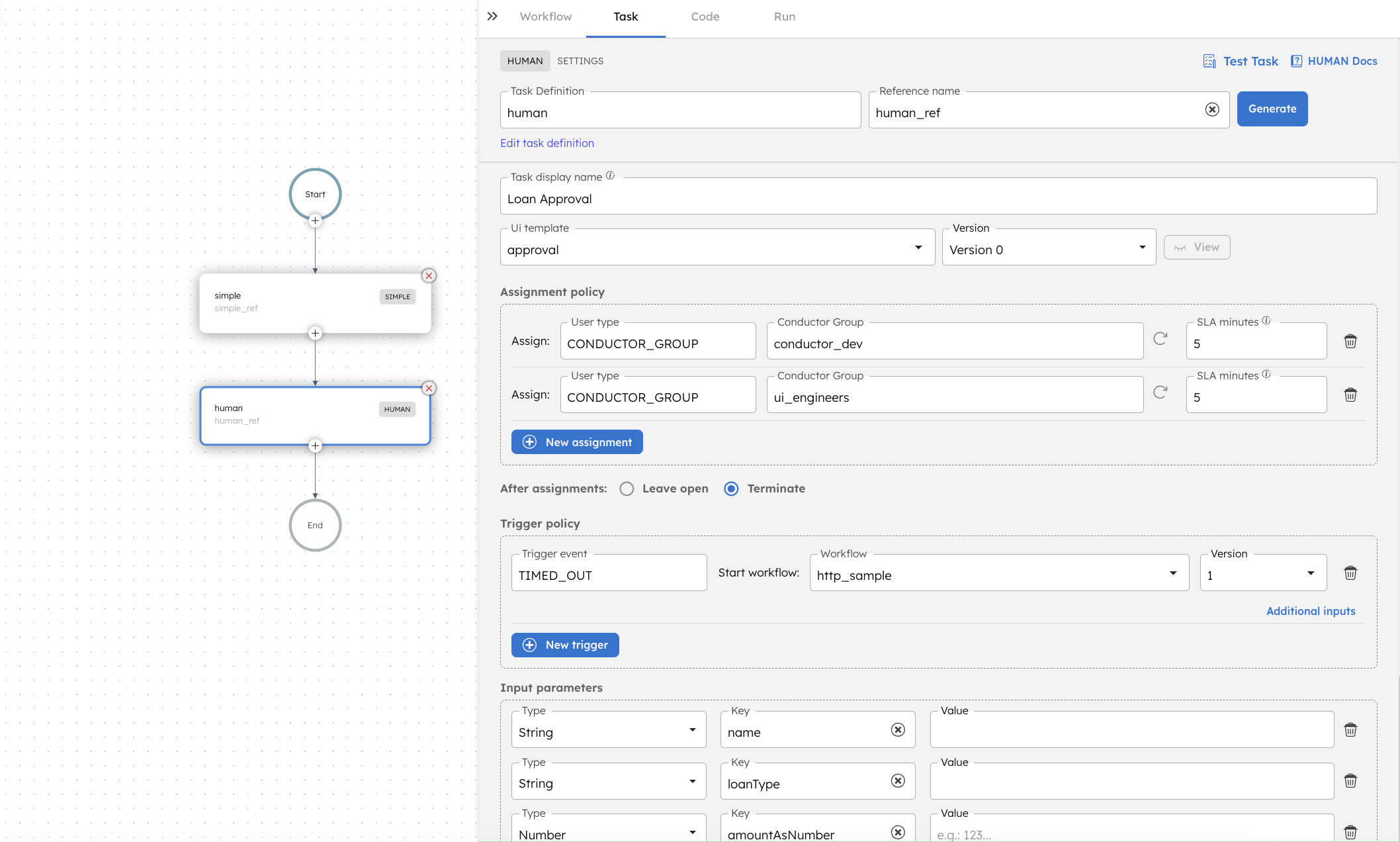
Task: Select the human task node
Action: point(315,416)
